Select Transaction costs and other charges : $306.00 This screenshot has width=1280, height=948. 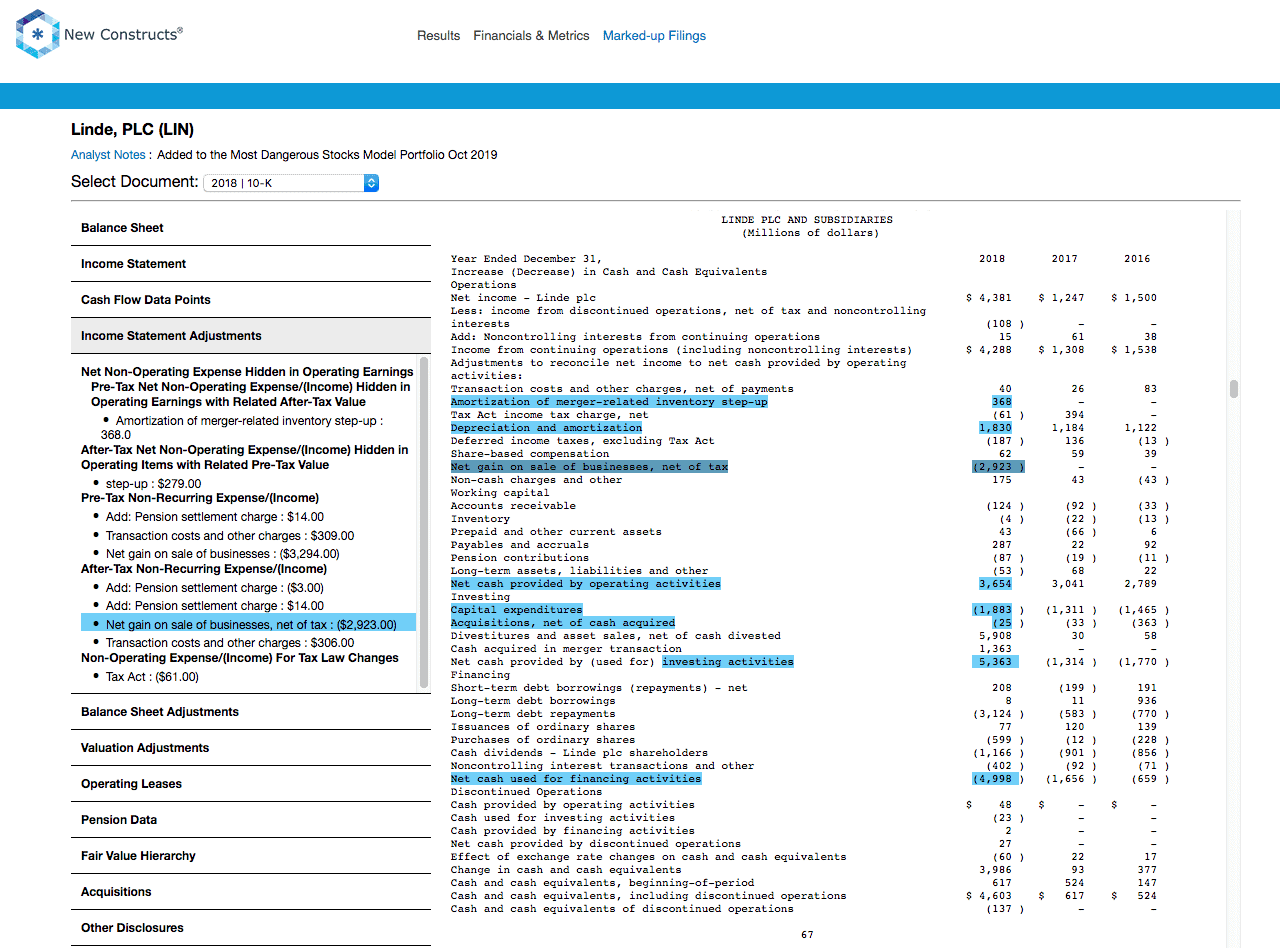229,643
